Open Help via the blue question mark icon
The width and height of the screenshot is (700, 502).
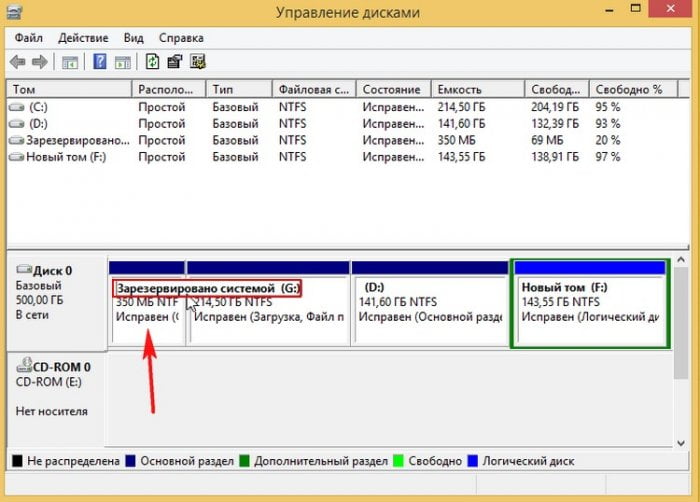point(100,62)
